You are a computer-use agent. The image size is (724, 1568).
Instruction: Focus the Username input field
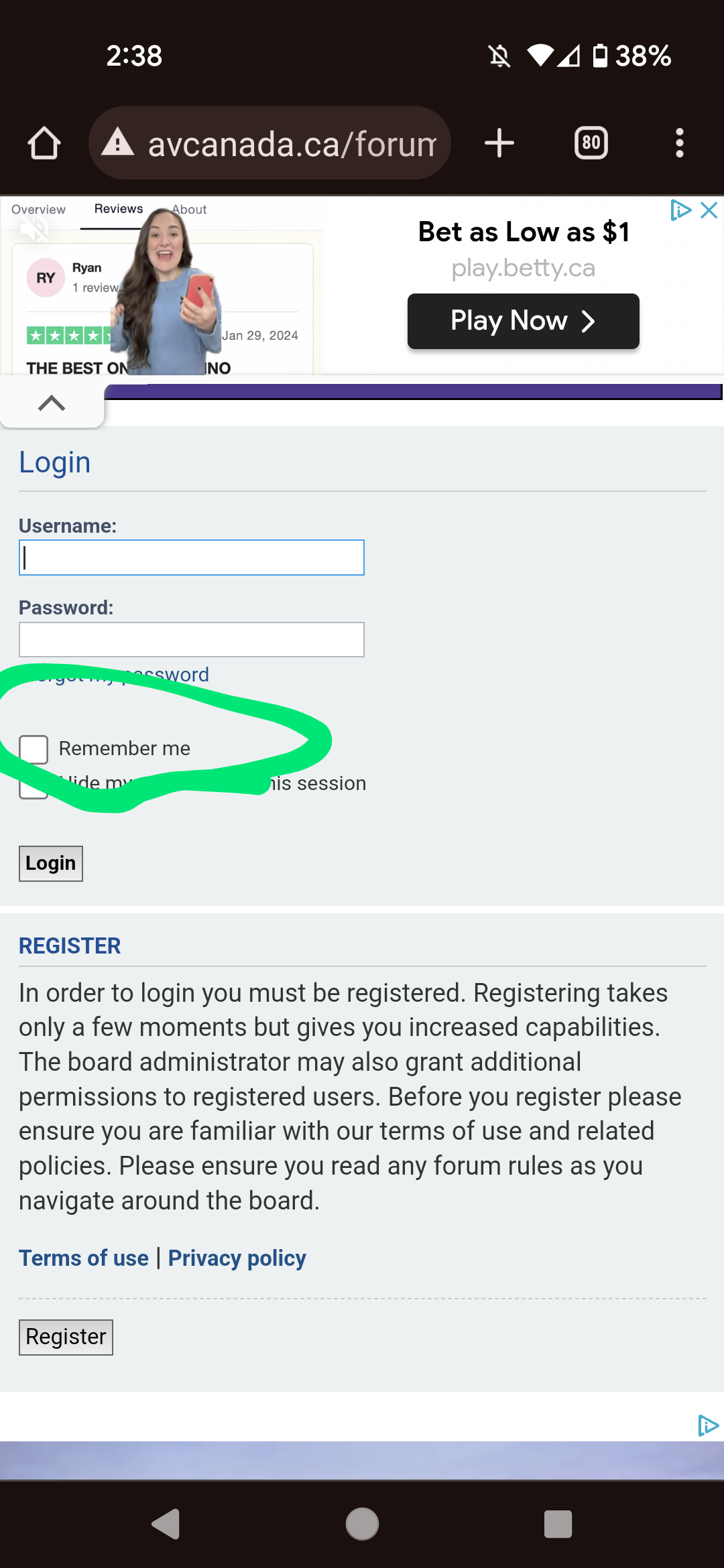pyautogui.click(x=192, y=558)
